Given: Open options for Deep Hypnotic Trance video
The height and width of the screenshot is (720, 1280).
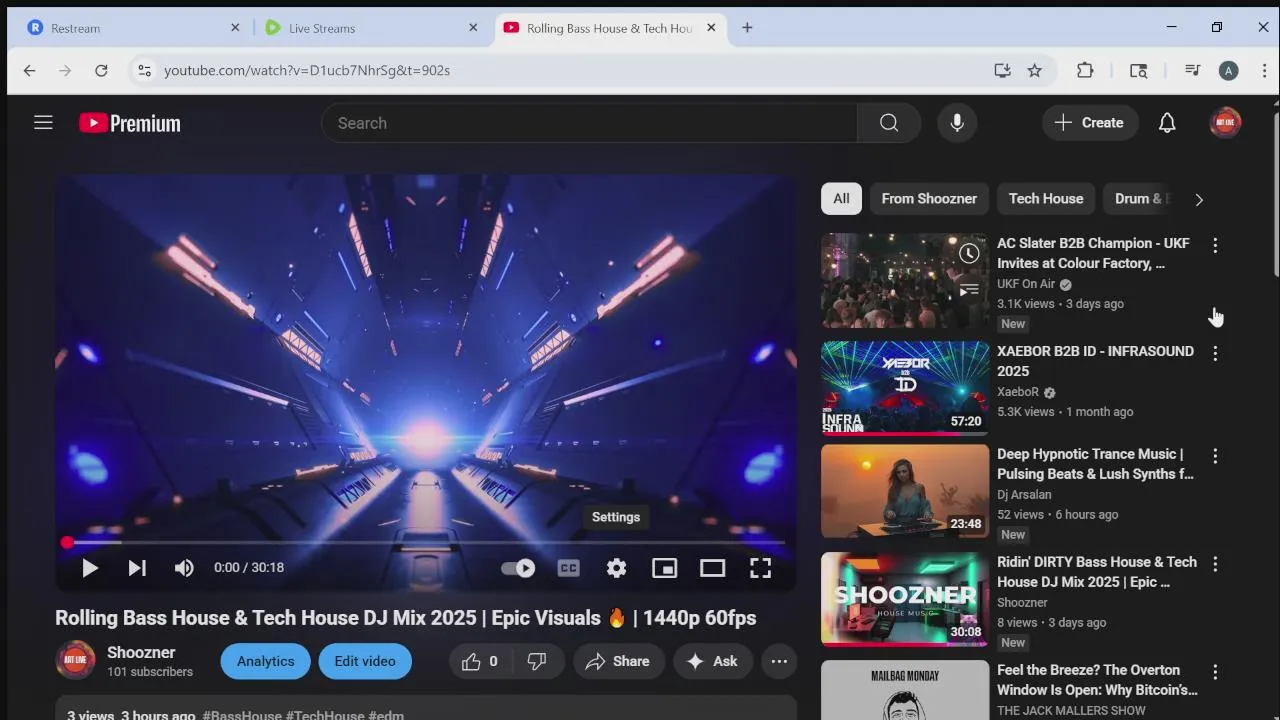Looking at the screenshot, I should tap(1215, 456).
